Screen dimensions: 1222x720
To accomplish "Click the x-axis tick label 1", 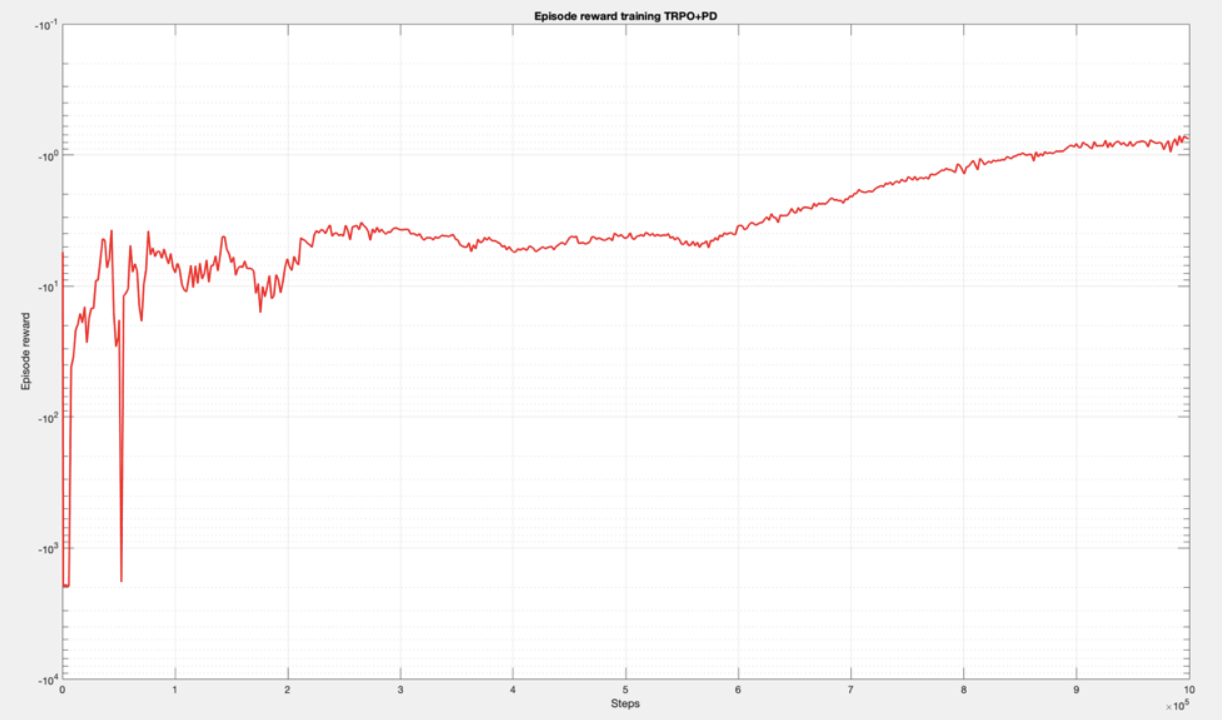I will [175, 690].
